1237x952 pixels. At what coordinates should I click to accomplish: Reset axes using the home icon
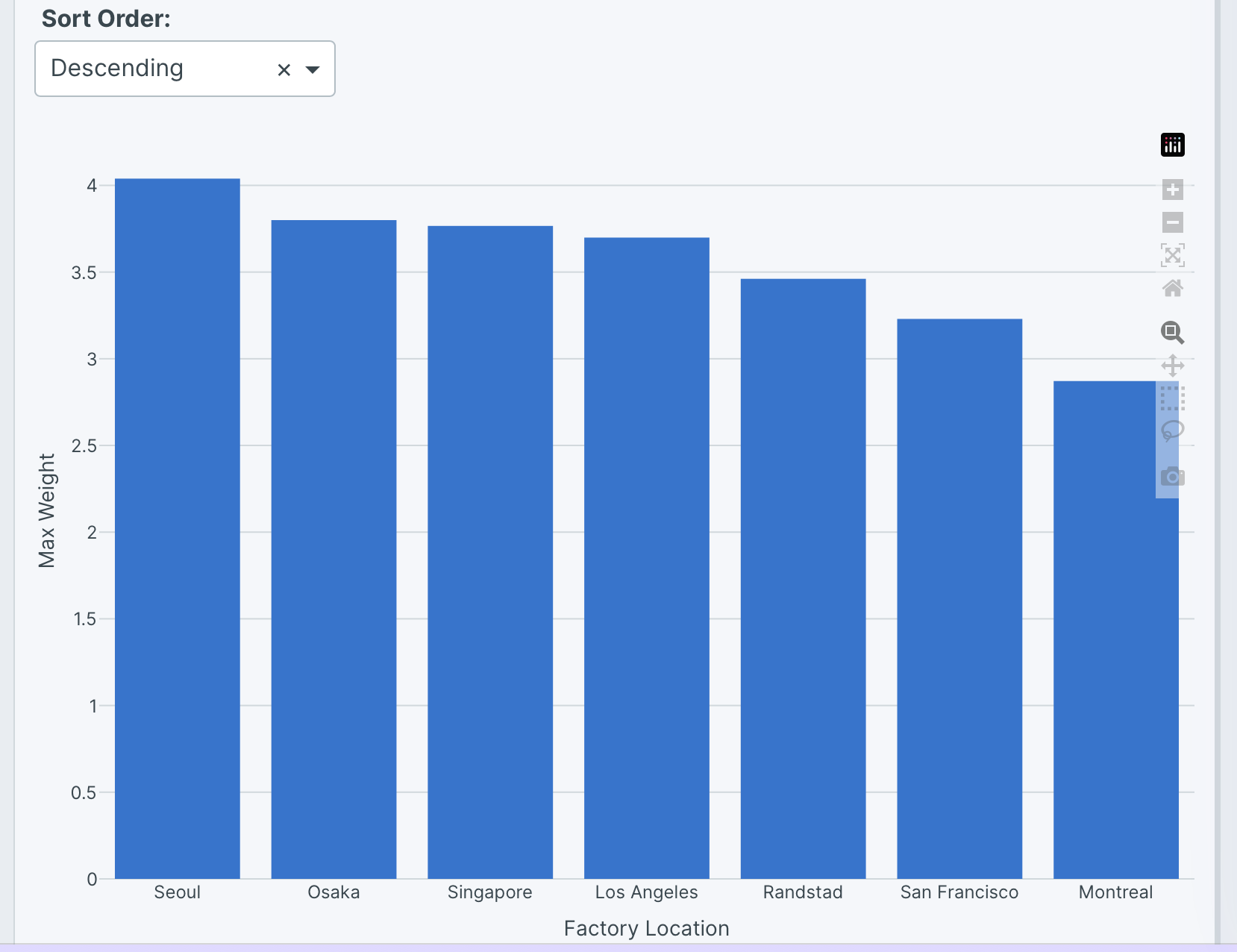pyautogui.click(x=1172, y=289)
